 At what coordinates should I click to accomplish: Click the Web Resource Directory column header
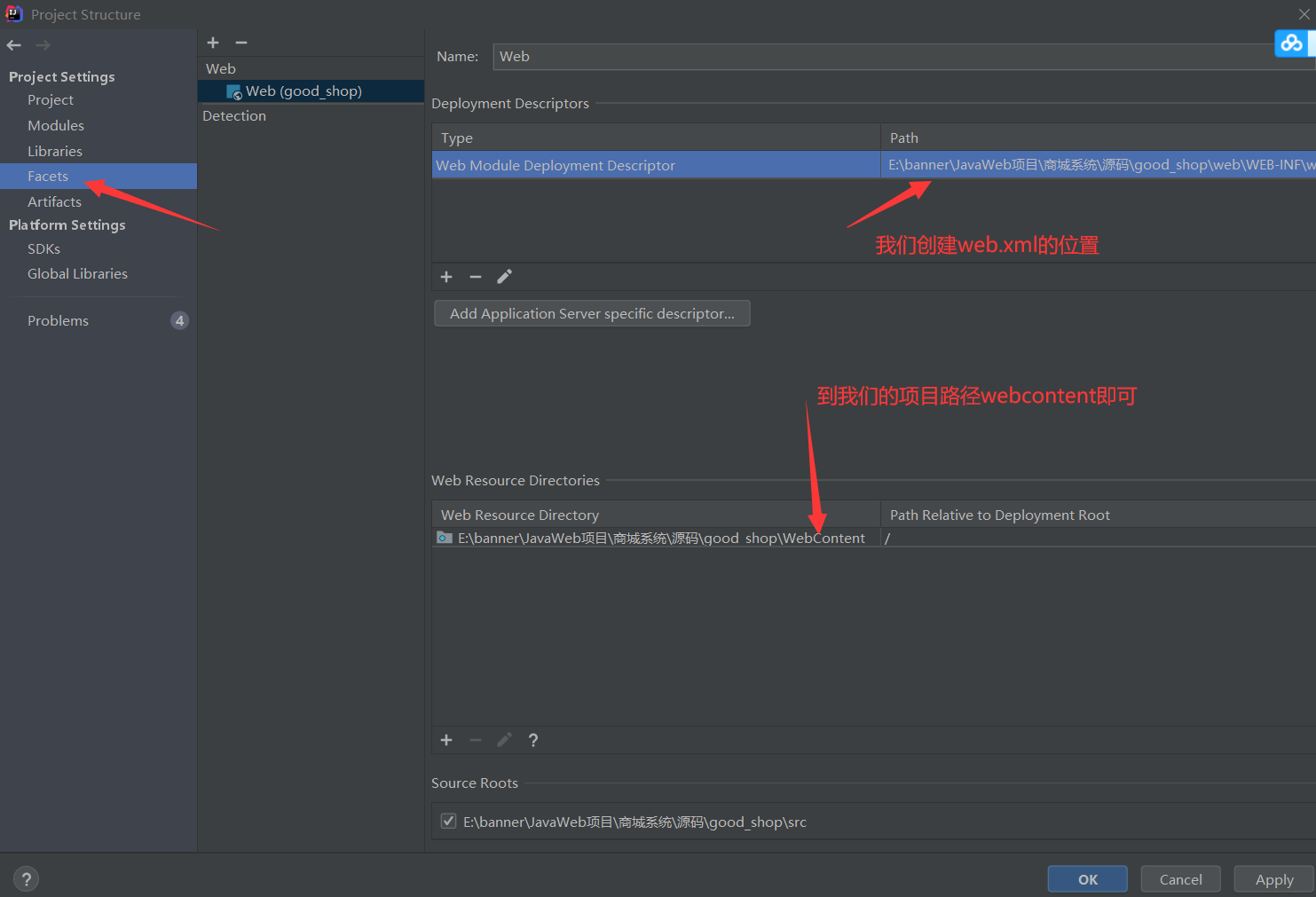pos(656,515)
